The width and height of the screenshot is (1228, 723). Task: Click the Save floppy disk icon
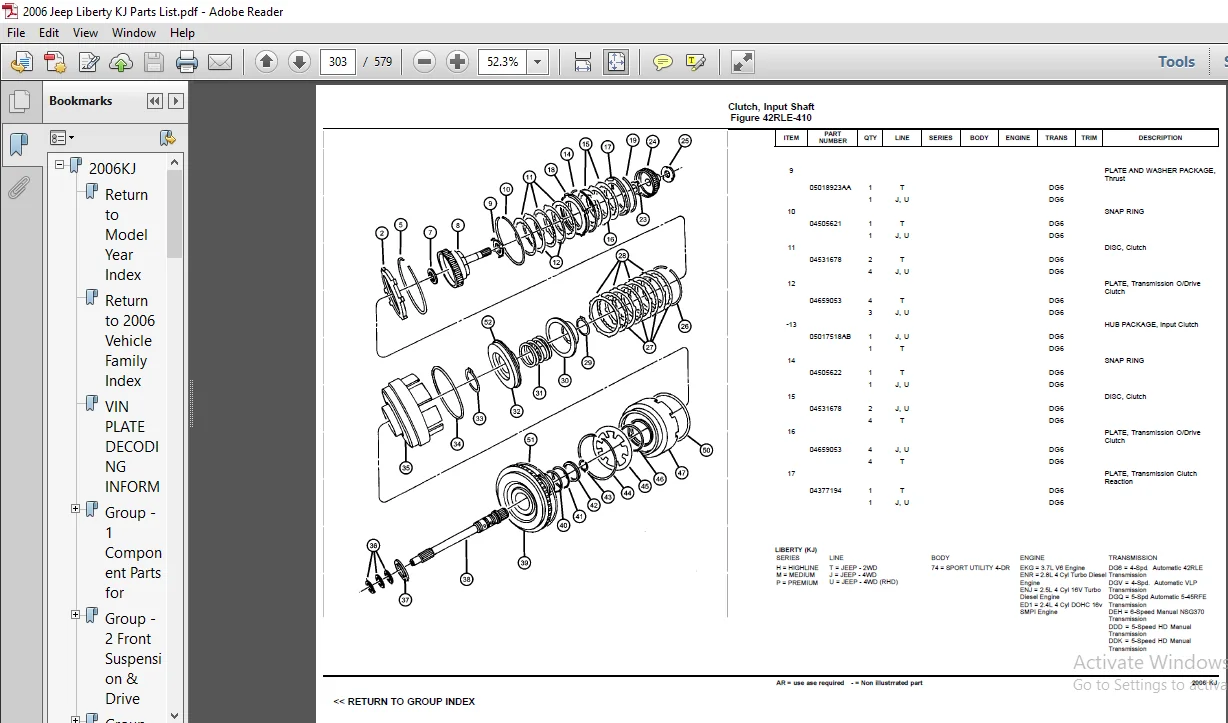tap(153, 62)
